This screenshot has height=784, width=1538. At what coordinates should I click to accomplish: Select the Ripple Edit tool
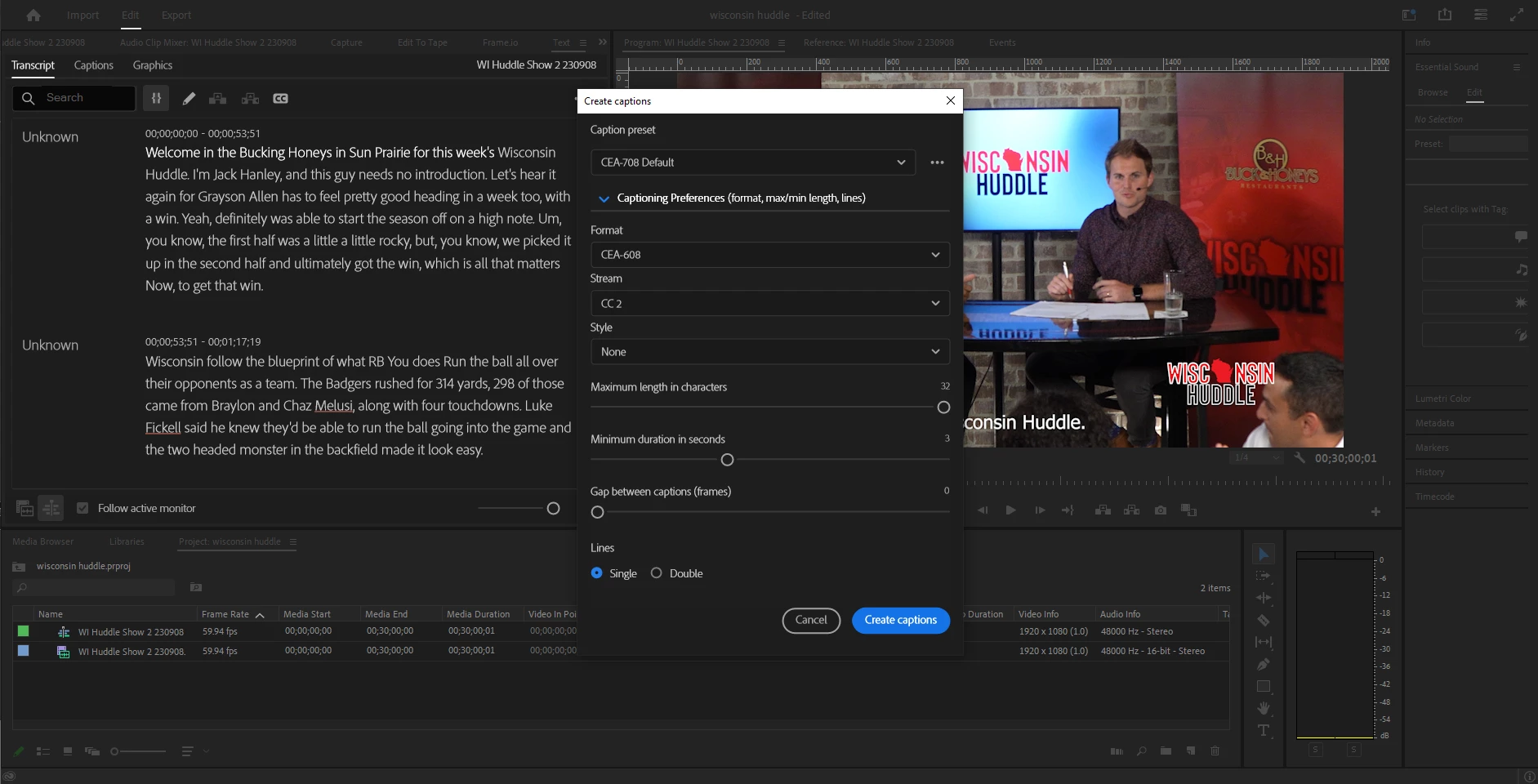[x=1263, y=599]
